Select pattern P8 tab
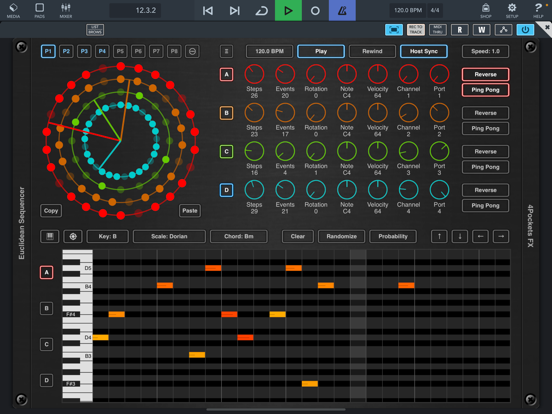The image size is (552, 414). click(174, 51)
